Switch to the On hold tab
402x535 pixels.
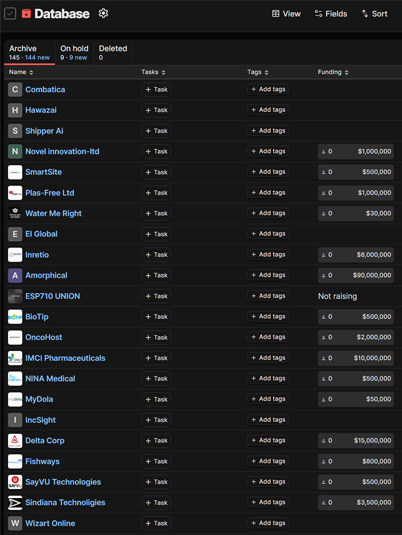tap(74, 53)
